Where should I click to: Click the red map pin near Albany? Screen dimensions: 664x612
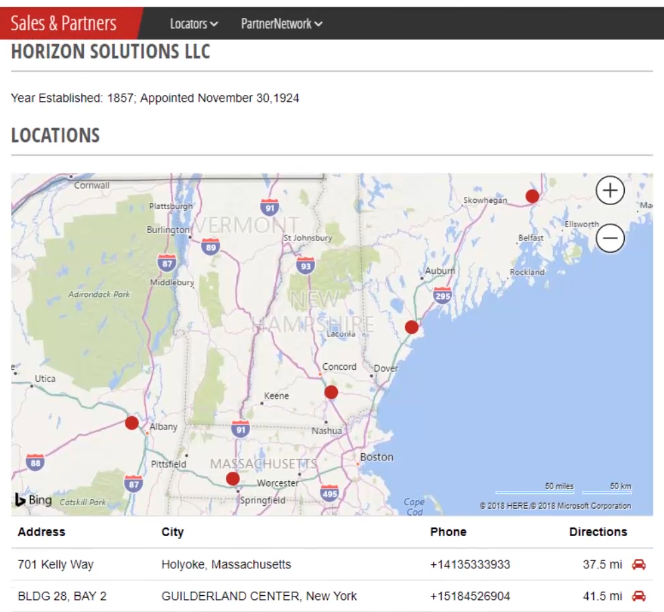tap(132, 423)
